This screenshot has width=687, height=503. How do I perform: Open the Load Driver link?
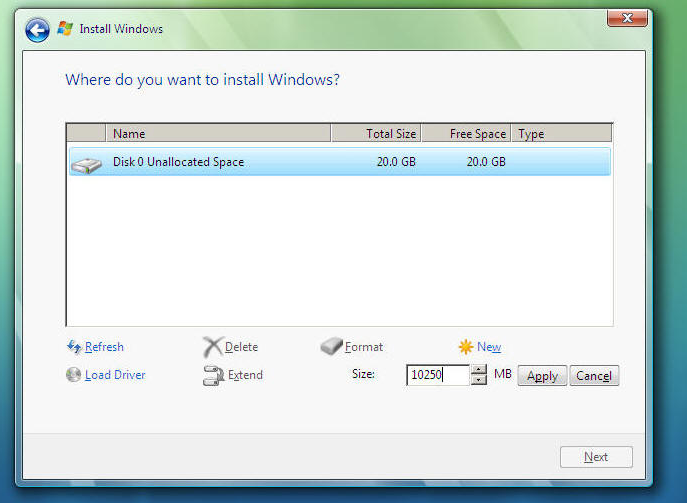115,375
